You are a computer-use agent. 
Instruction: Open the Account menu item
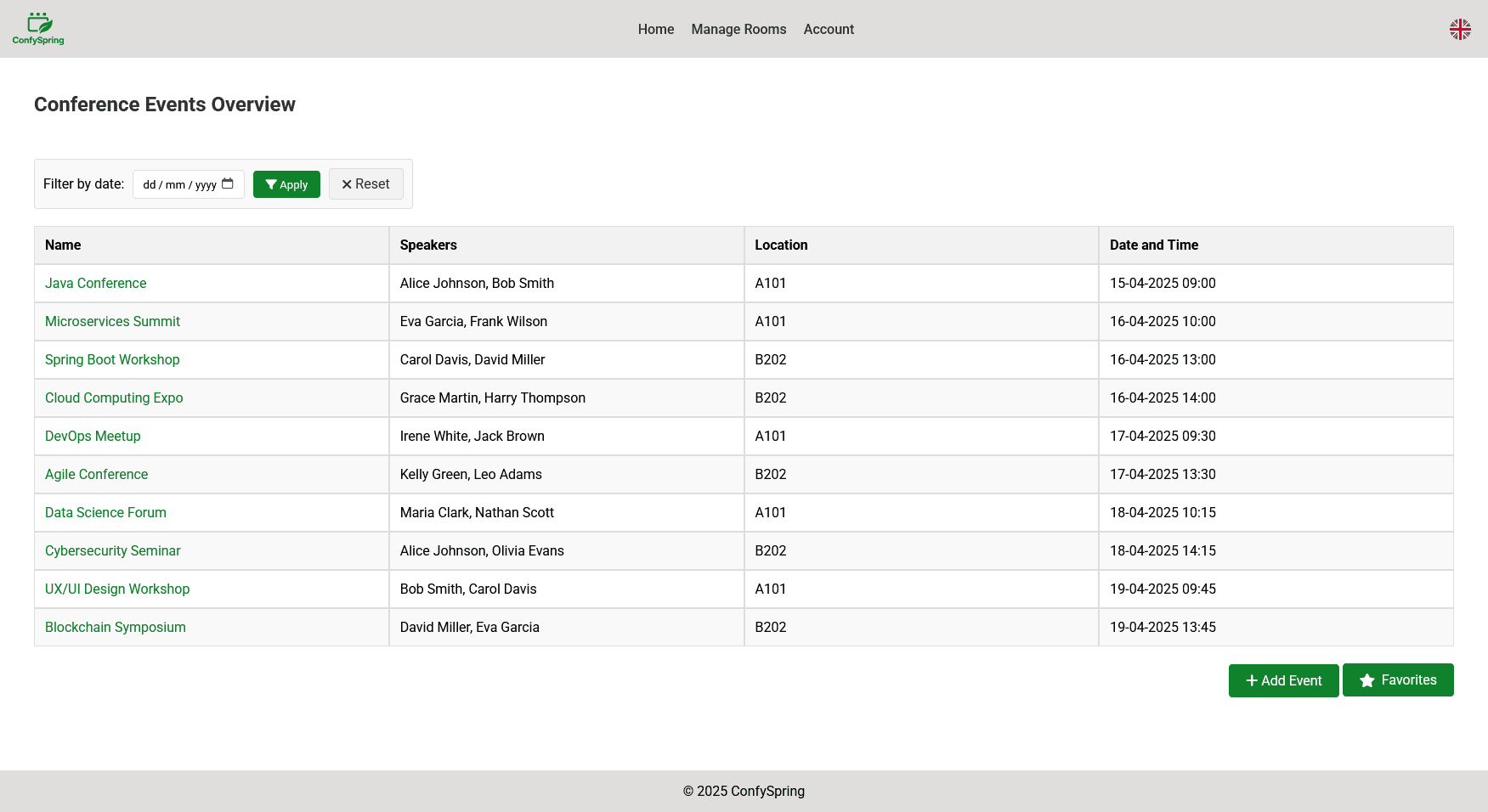coord(829,29)
